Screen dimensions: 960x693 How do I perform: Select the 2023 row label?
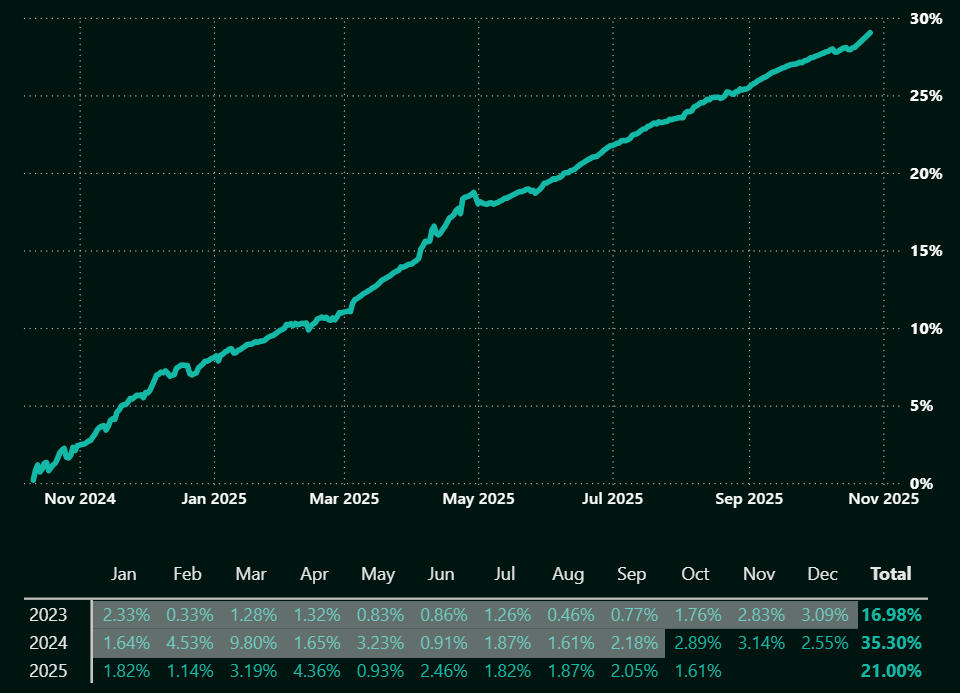pyautogui.click(x=48, y=614)
